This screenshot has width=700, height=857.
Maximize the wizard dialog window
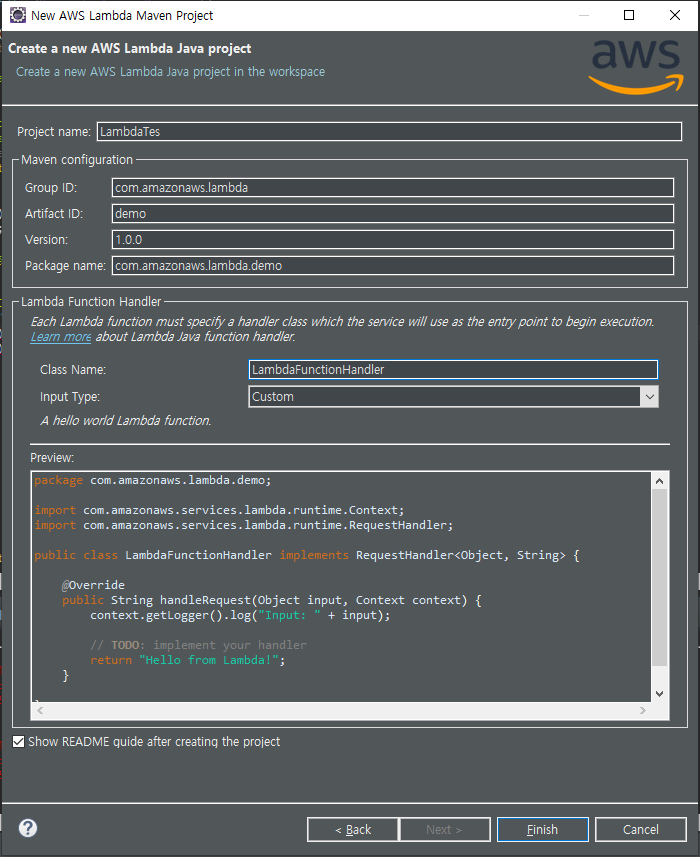click(x=629, y=15)
